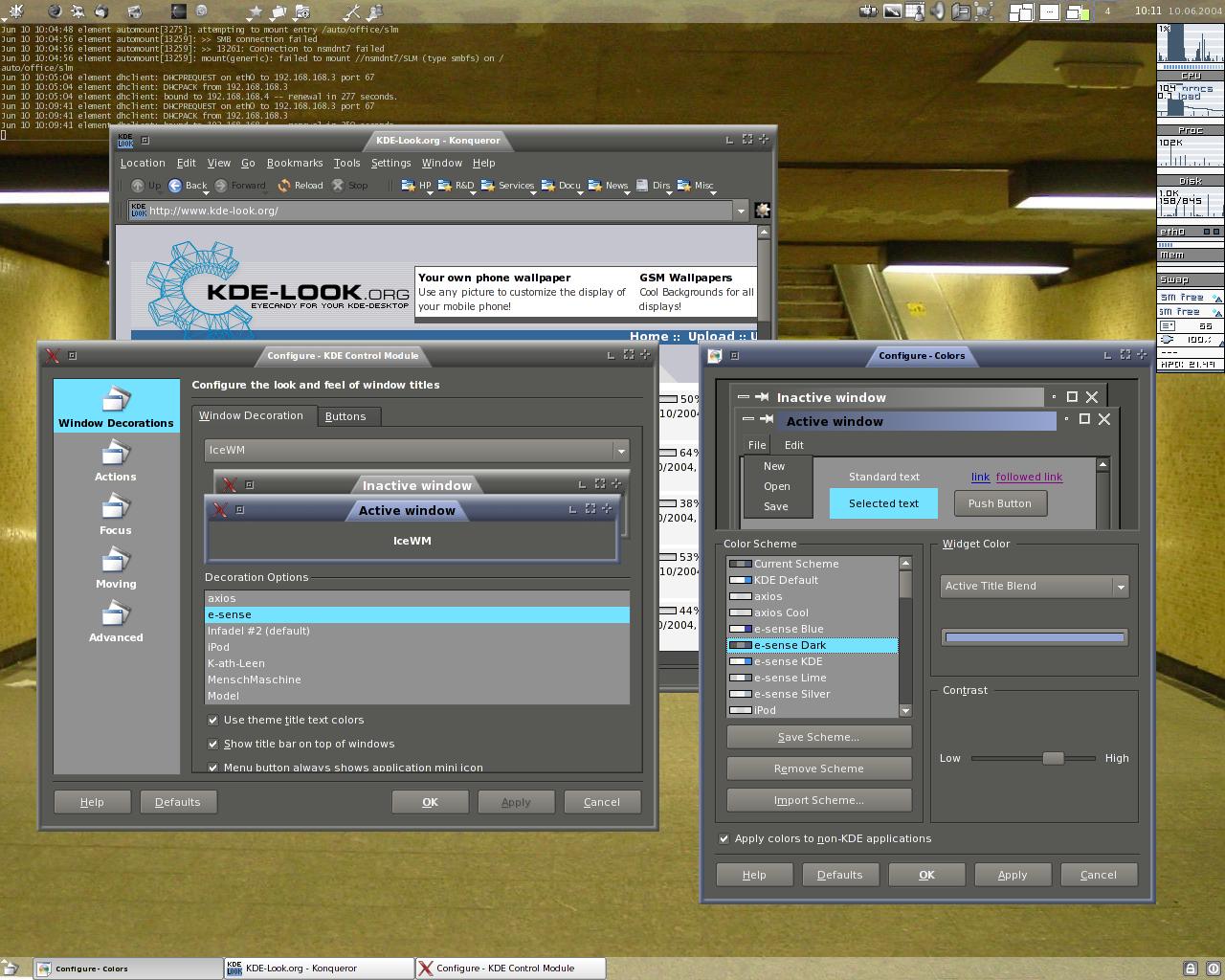Image resolution: width=1225 pixels, height=980 pixels.
Task: Select the e-sense Blue color scheme
Action: (813, 629)
